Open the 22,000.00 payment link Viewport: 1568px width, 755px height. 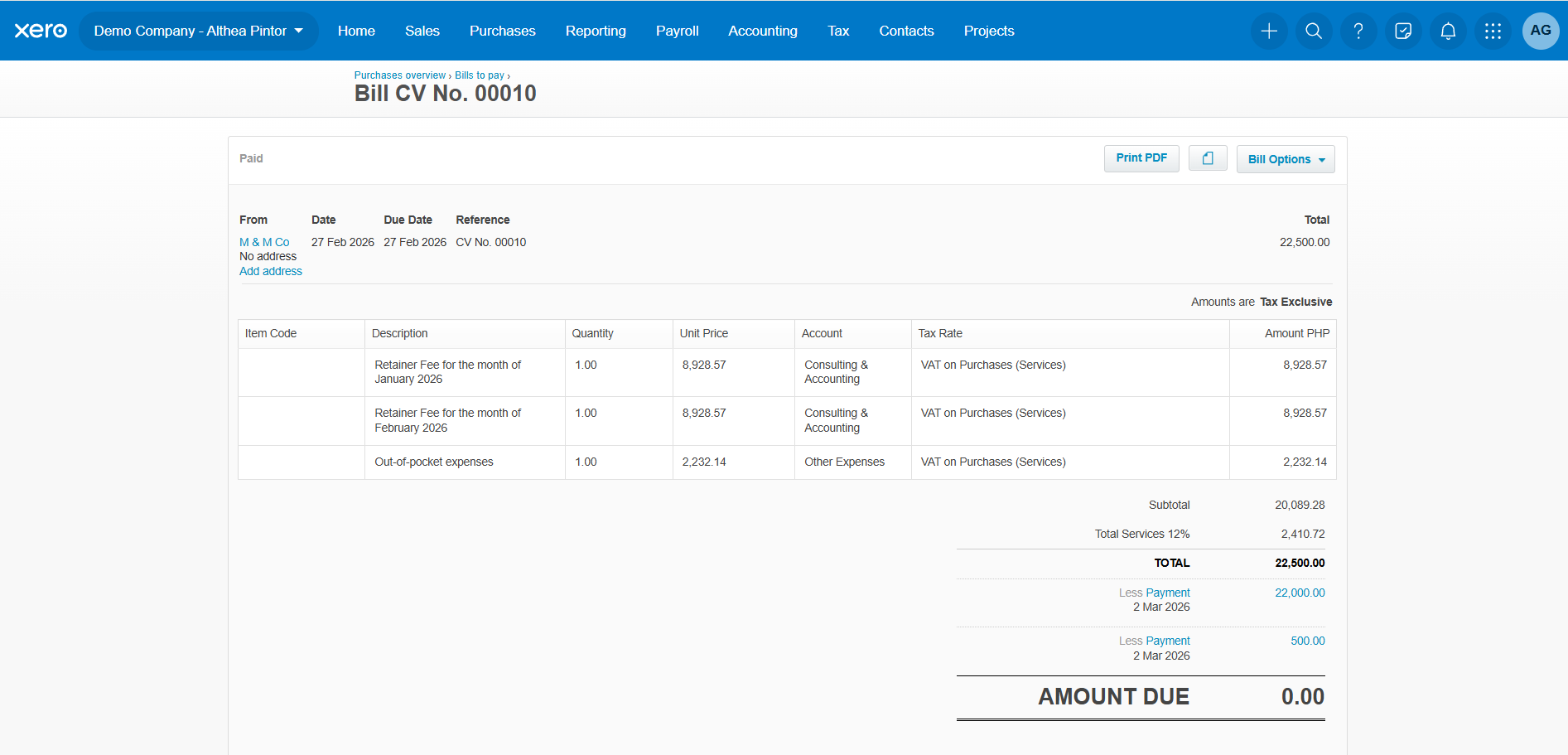click(1300, 593)
